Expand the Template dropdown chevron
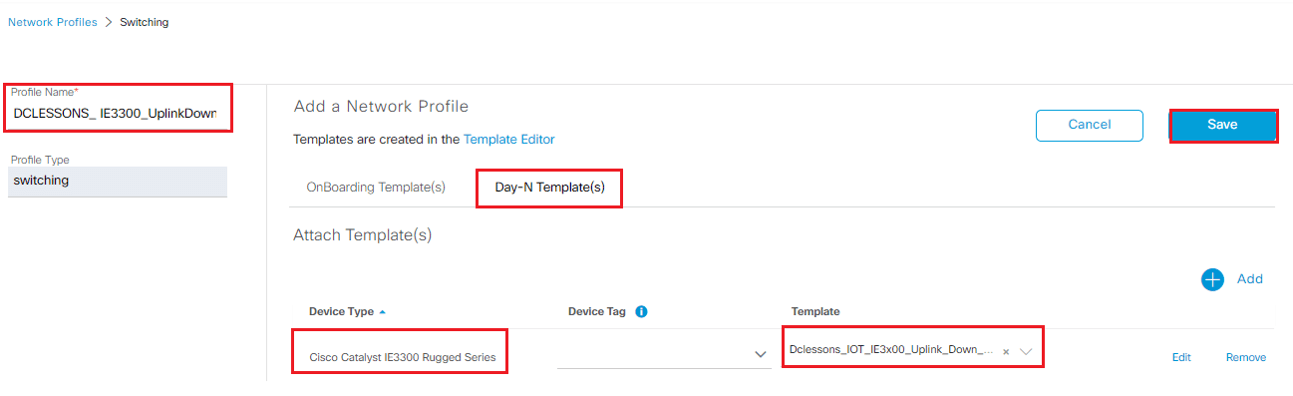Screen dimensions: 1293x396 pyautogui.click(x=1026, y=352)
